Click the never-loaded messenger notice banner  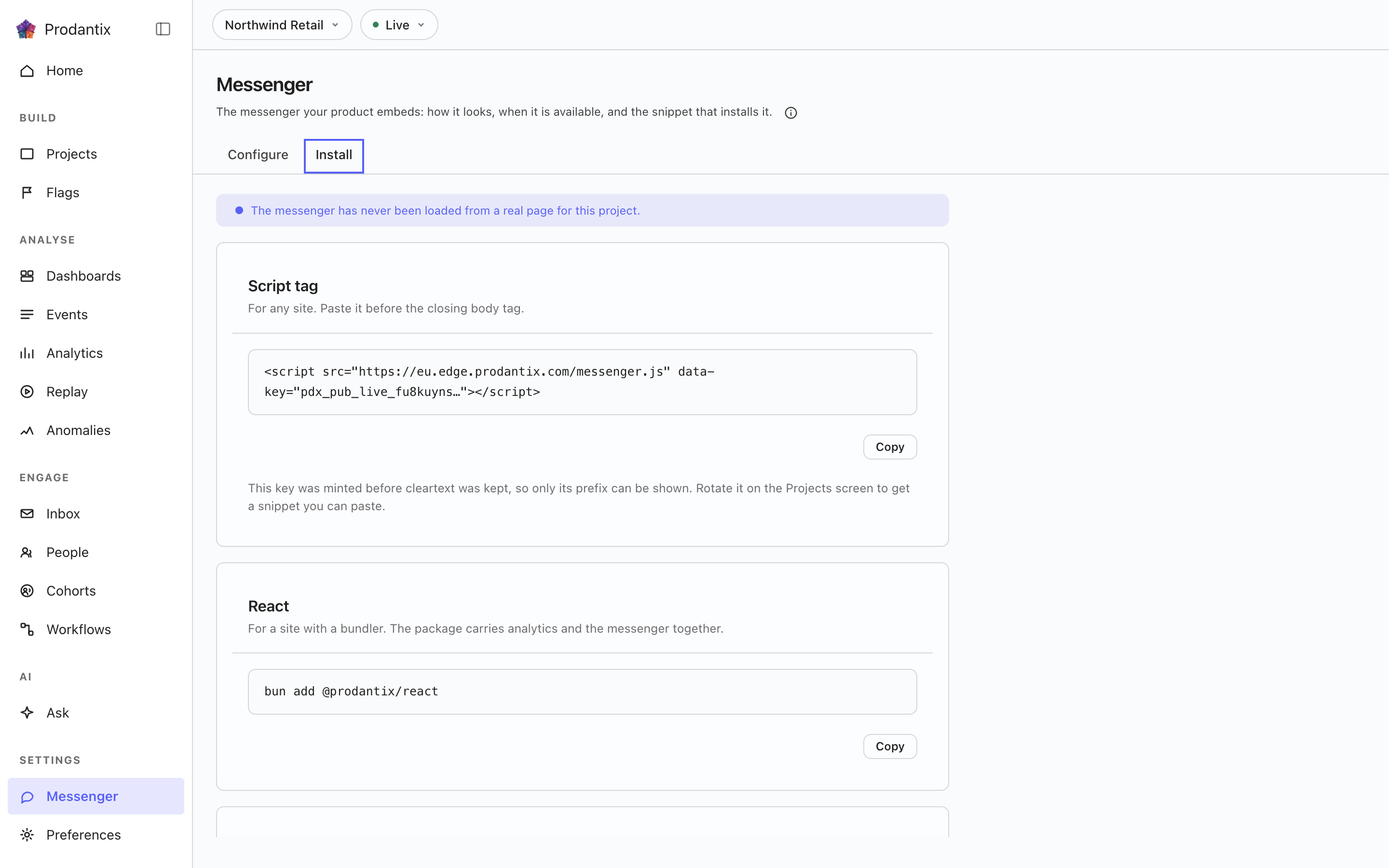(x=582, y=210)
